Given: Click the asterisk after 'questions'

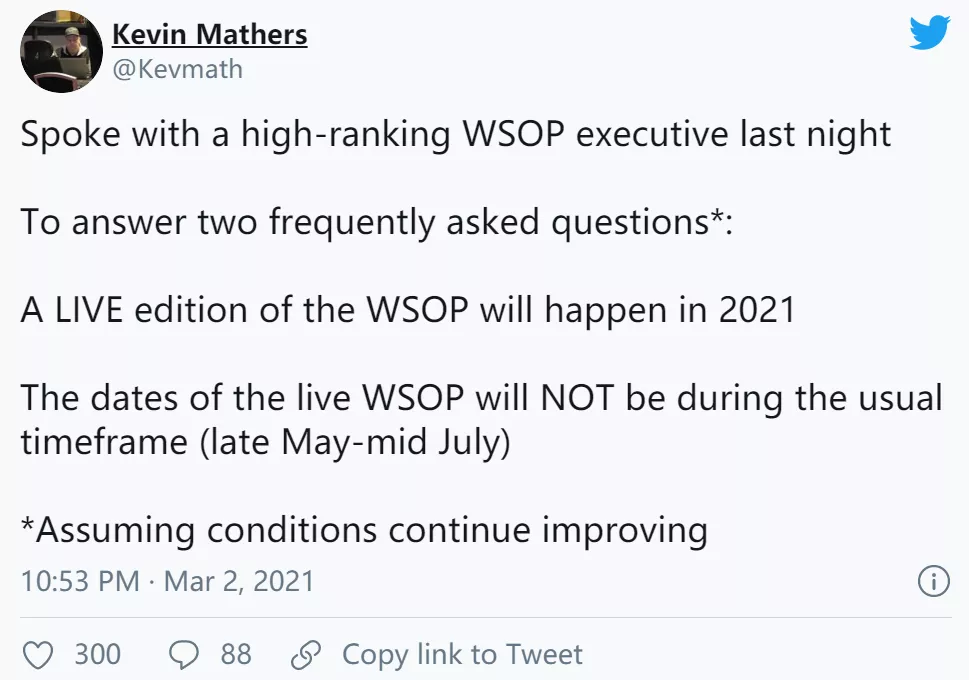Looking at the screenshot, I should pyautogui.click(x=716, y=216).
